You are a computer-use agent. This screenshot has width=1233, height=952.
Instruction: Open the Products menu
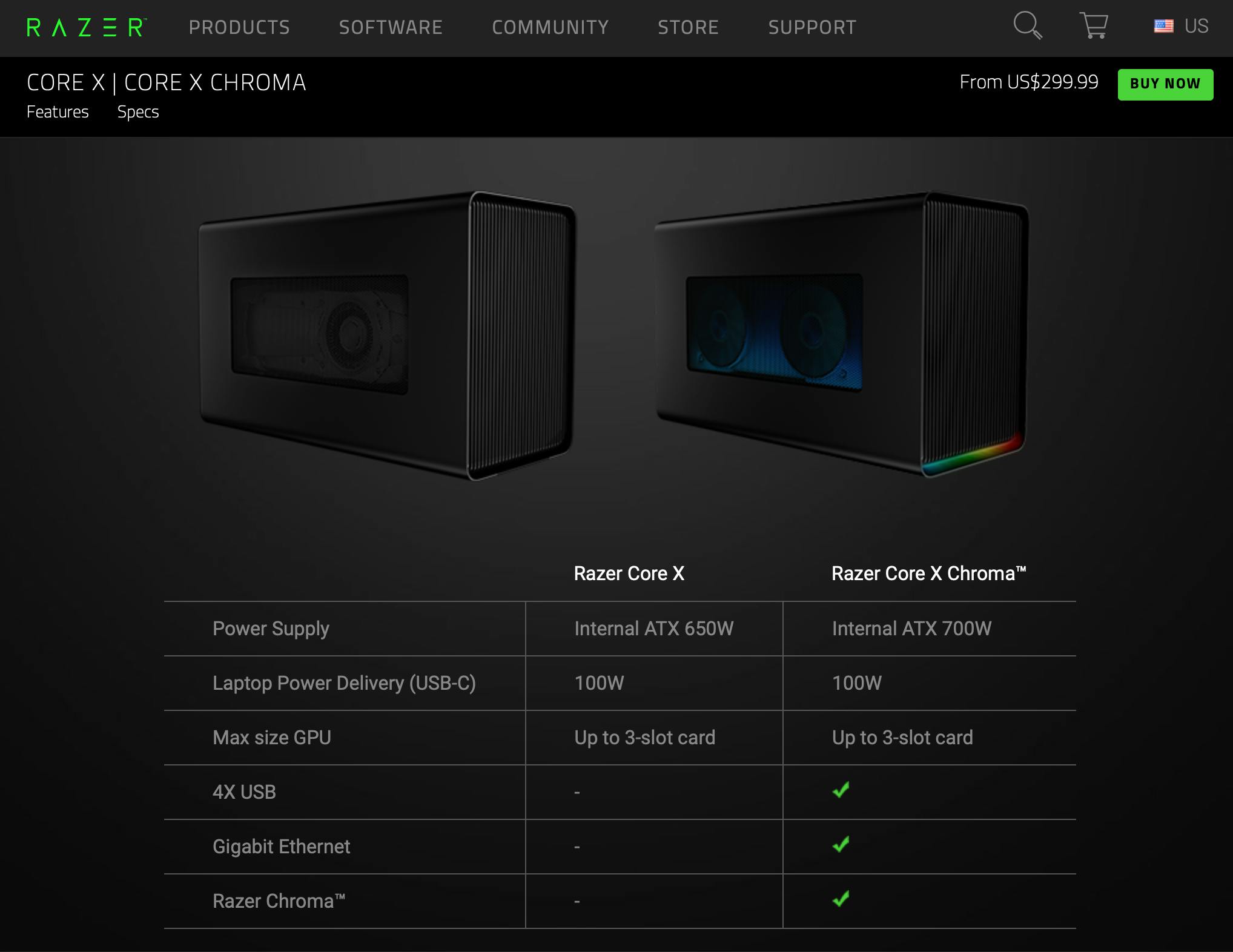tap(239, 27)
